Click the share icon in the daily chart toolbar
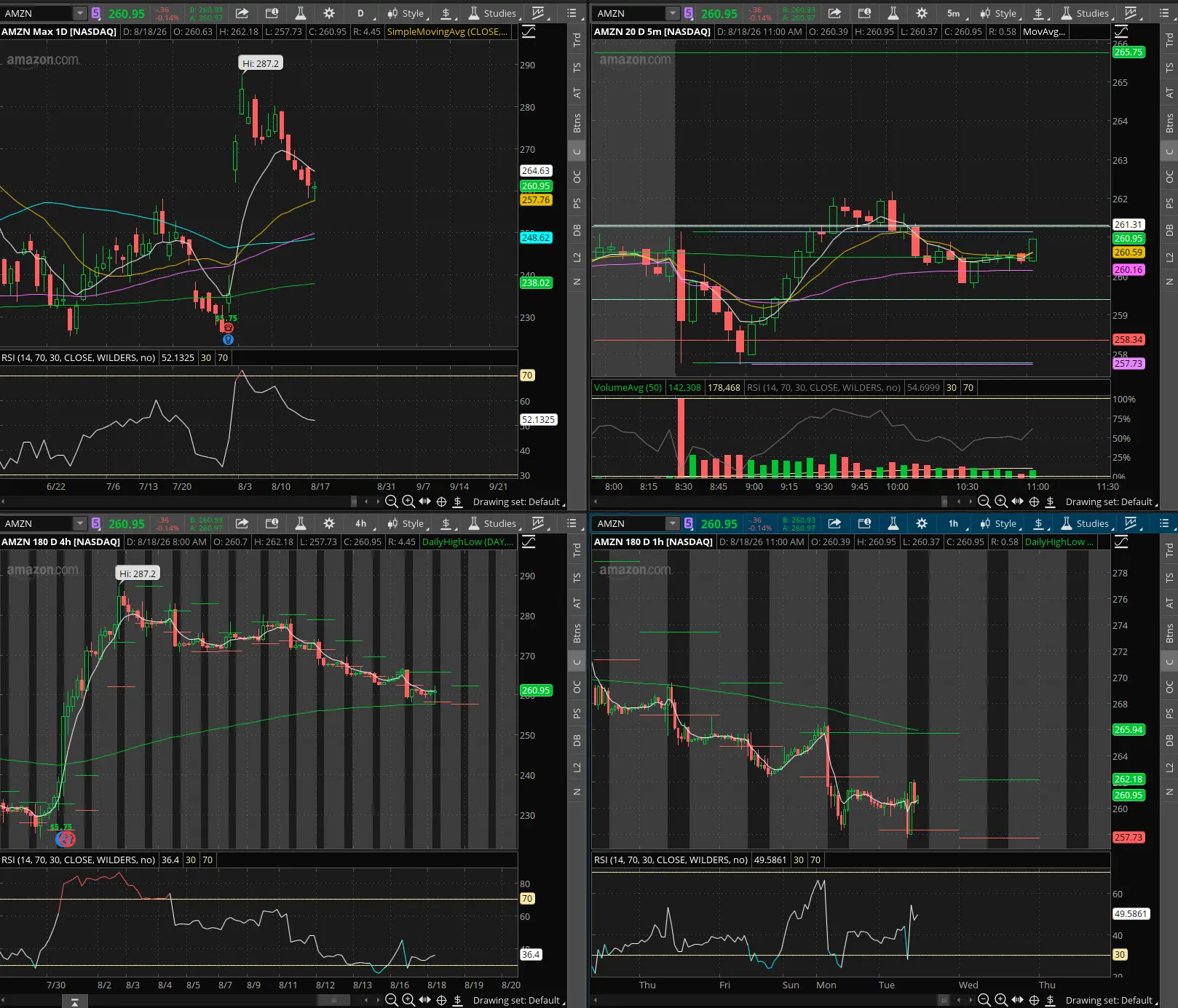The image size is (1178, 1008). pos(242,13)
